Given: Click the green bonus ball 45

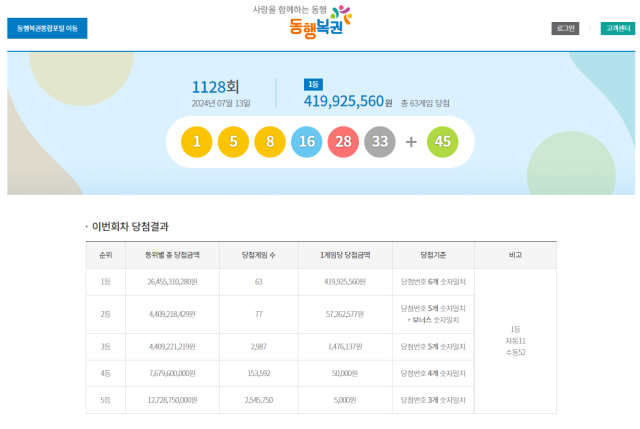Looking at the screenshot, I should click(442, 142).
